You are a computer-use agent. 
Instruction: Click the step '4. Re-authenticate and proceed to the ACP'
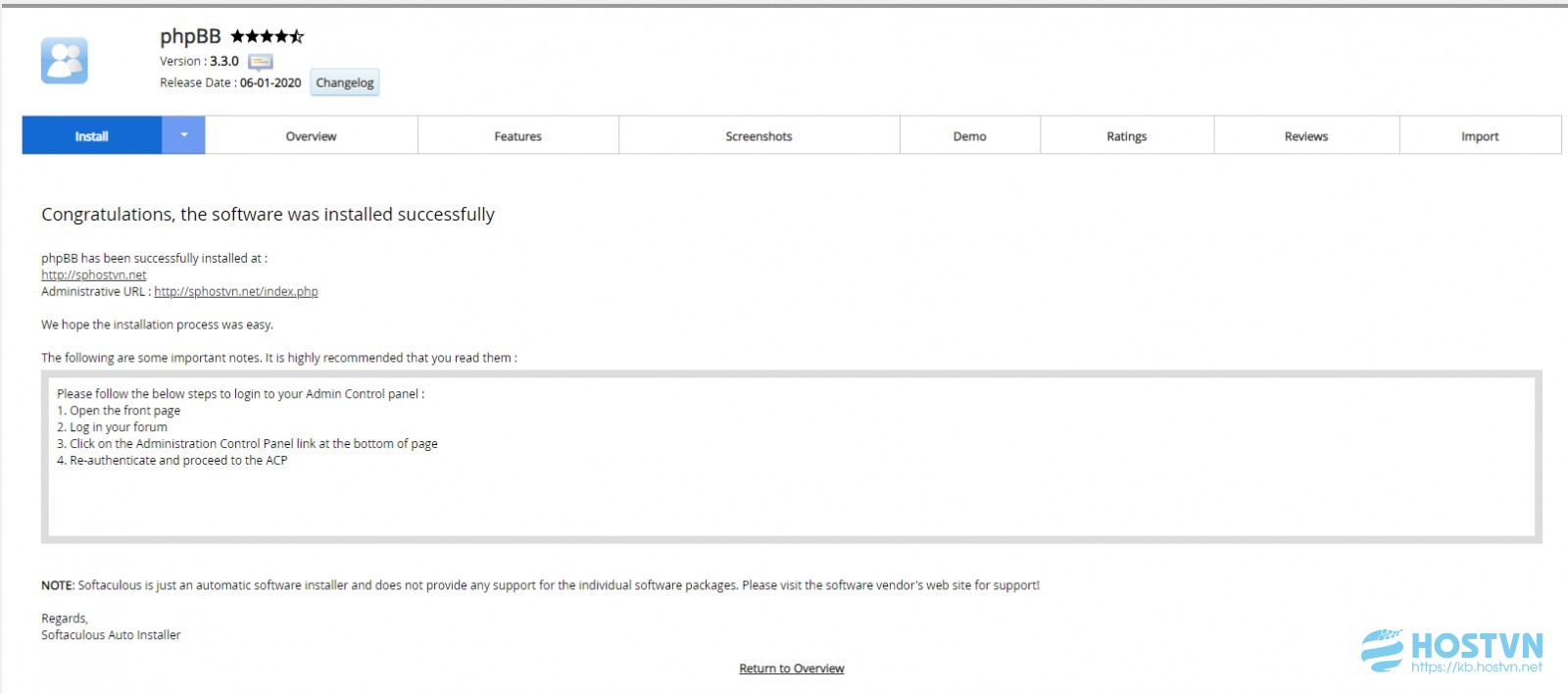[x=172, y=461]
